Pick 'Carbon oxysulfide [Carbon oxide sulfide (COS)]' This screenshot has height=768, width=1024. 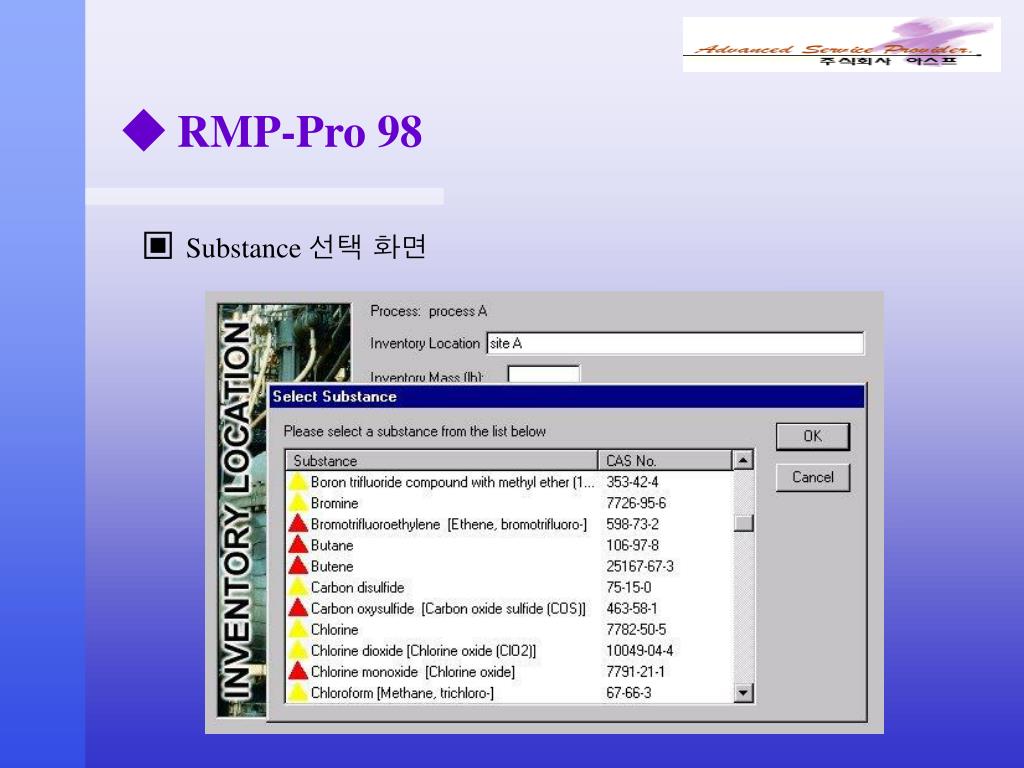[448, 608]
